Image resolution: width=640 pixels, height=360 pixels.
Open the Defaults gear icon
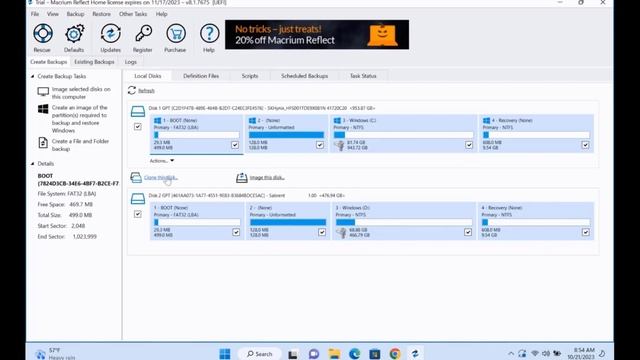pyautogui.click(x=74, y=33)
